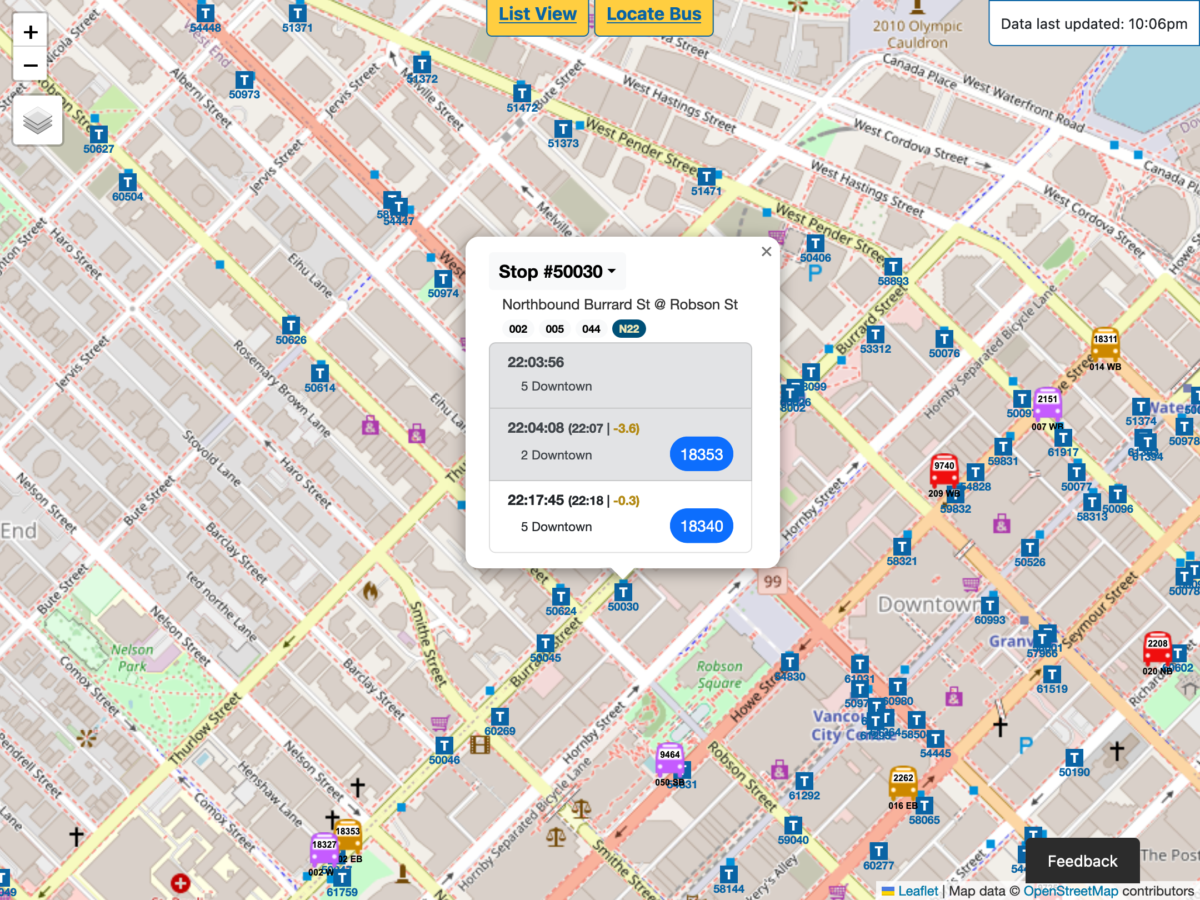Click the bus stop 50406 marker
Screen dimensions: 1200x900
(815, 244)
